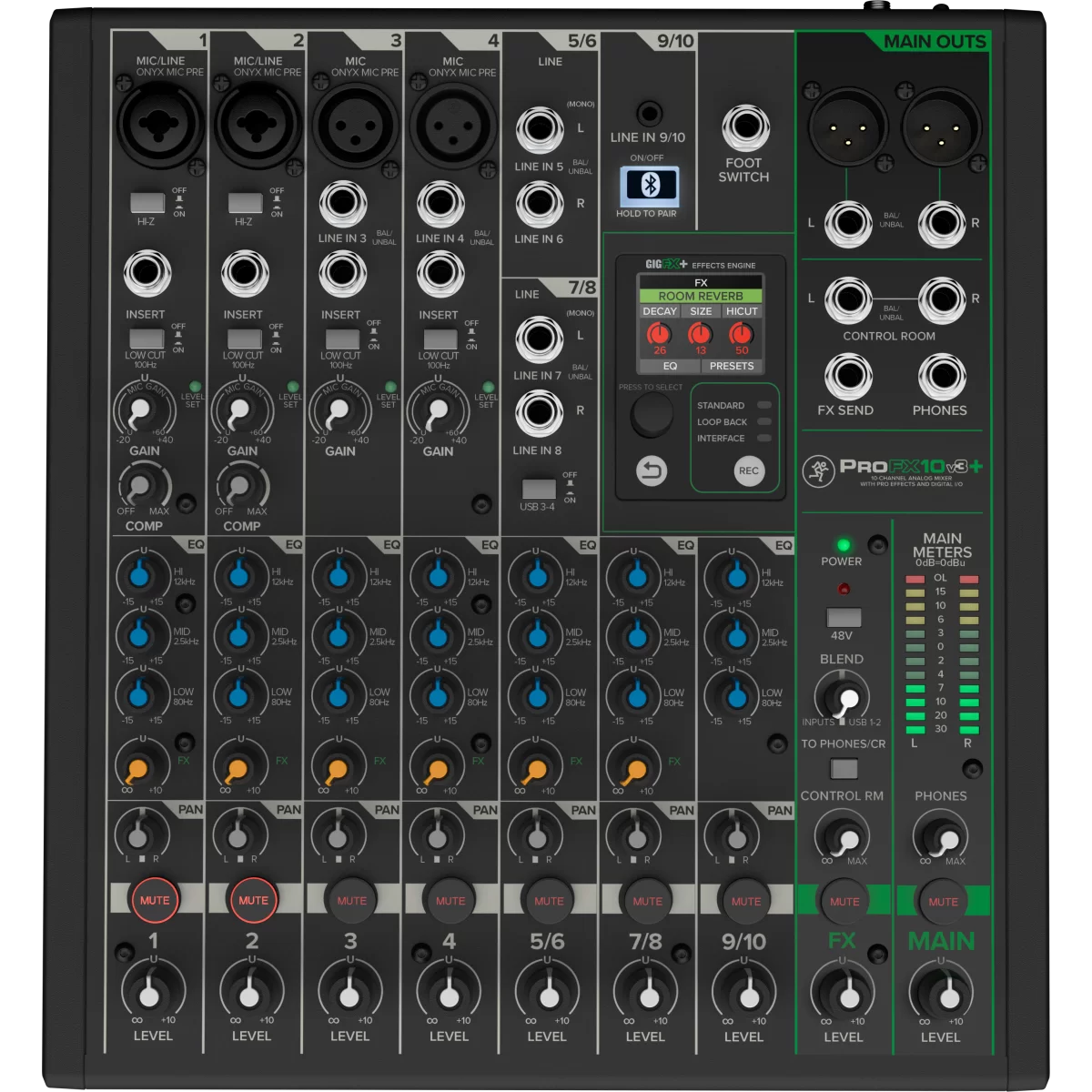Click the Blend inputs/USB 1-2 knob

(843, 698)
